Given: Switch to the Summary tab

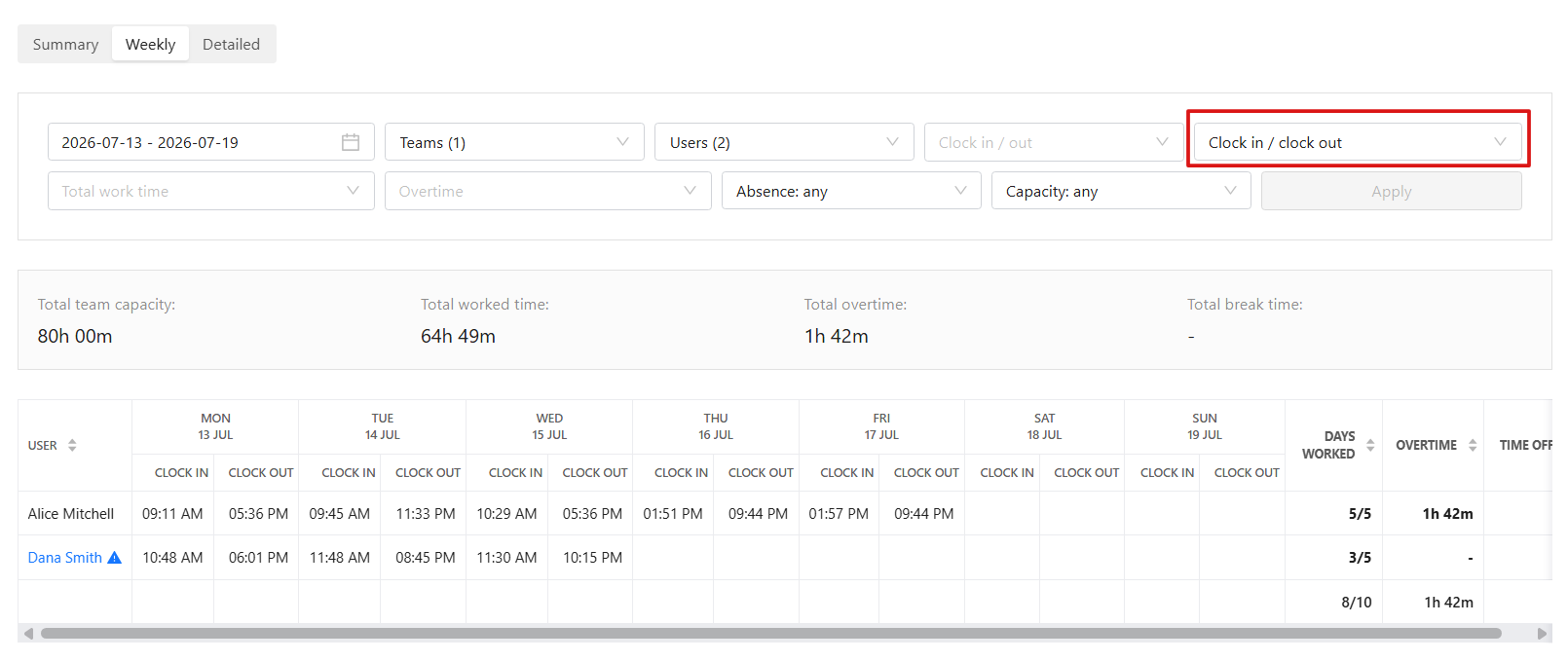Looking at the screenshot, I should (x=65, y=44).
